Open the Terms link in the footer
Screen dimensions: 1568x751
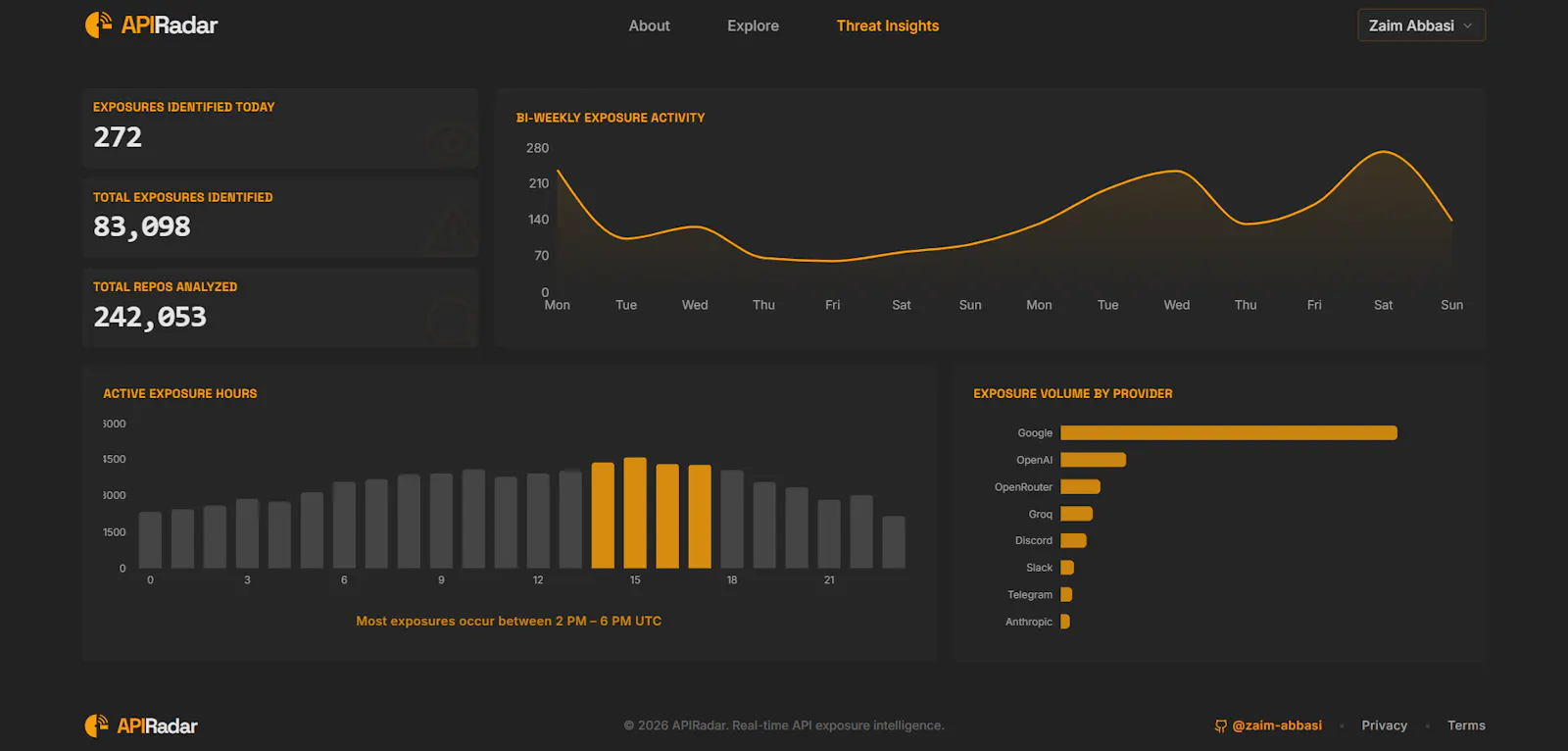coord(1466,726)
